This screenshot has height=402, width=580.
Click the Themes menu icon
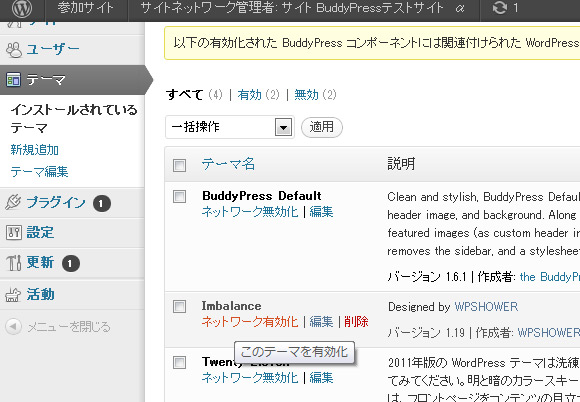coord(13,80)
